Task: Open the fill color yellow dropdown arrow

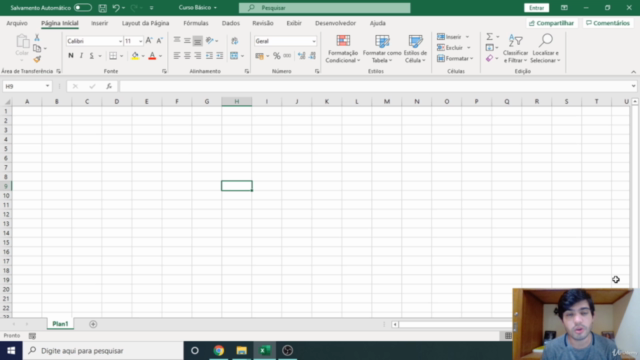Action: click(143, 56)
